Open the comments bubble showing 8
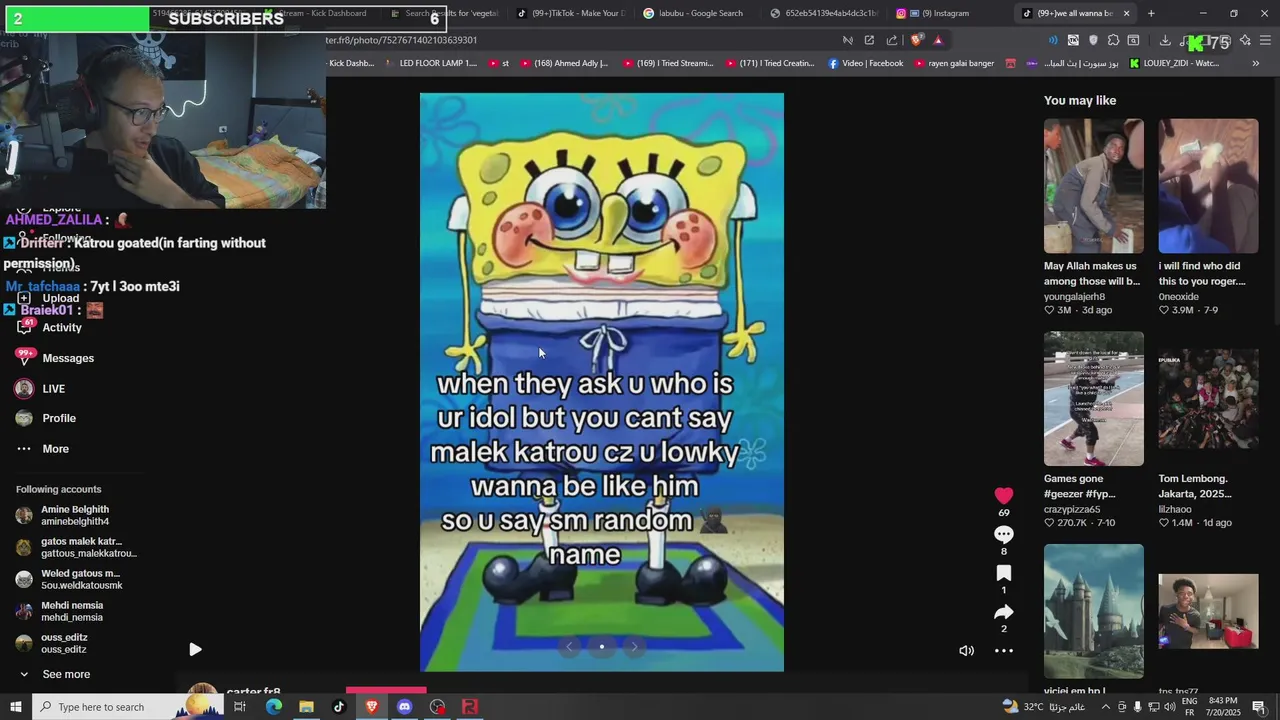1280x720 pixels. coord(1004,534)
